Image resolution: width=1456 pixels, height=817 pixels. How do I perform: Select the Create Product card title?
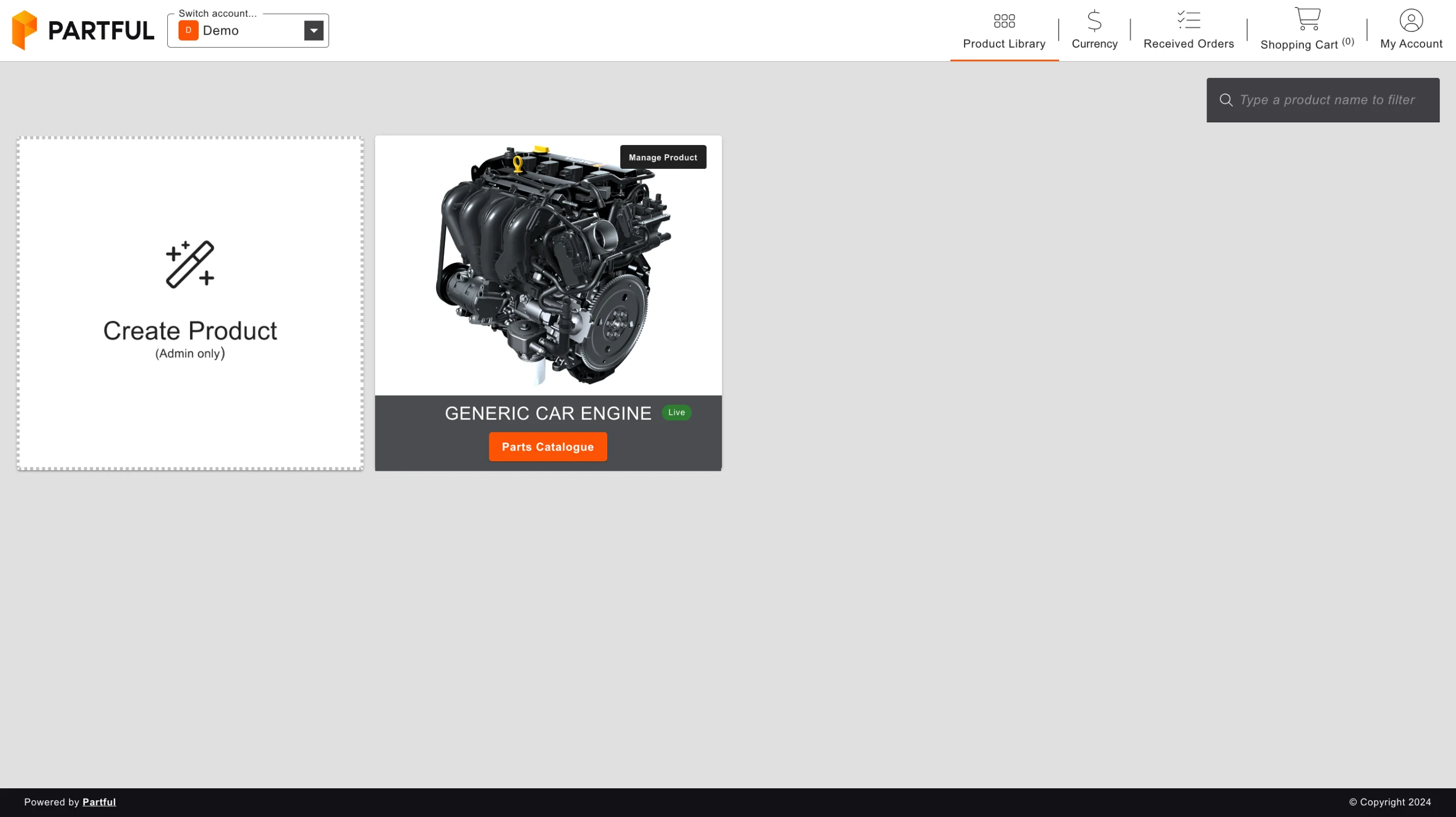coord(190,331)
